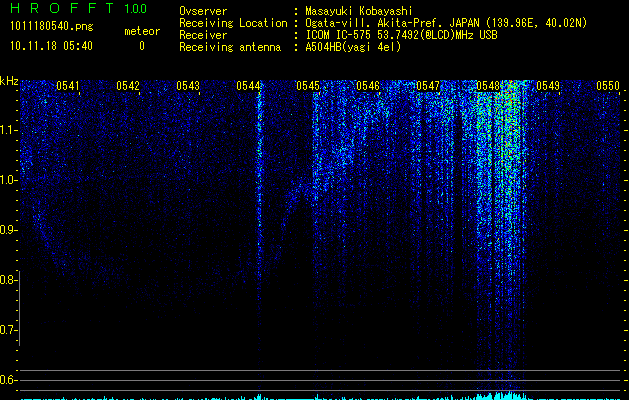Click the 1.1 kHz frequency label

tap(9, 130)
